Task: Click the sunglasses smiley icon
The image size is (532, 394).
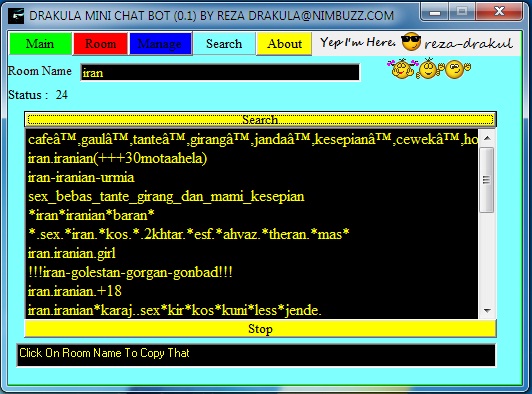Action: click(x=411, y=42)
